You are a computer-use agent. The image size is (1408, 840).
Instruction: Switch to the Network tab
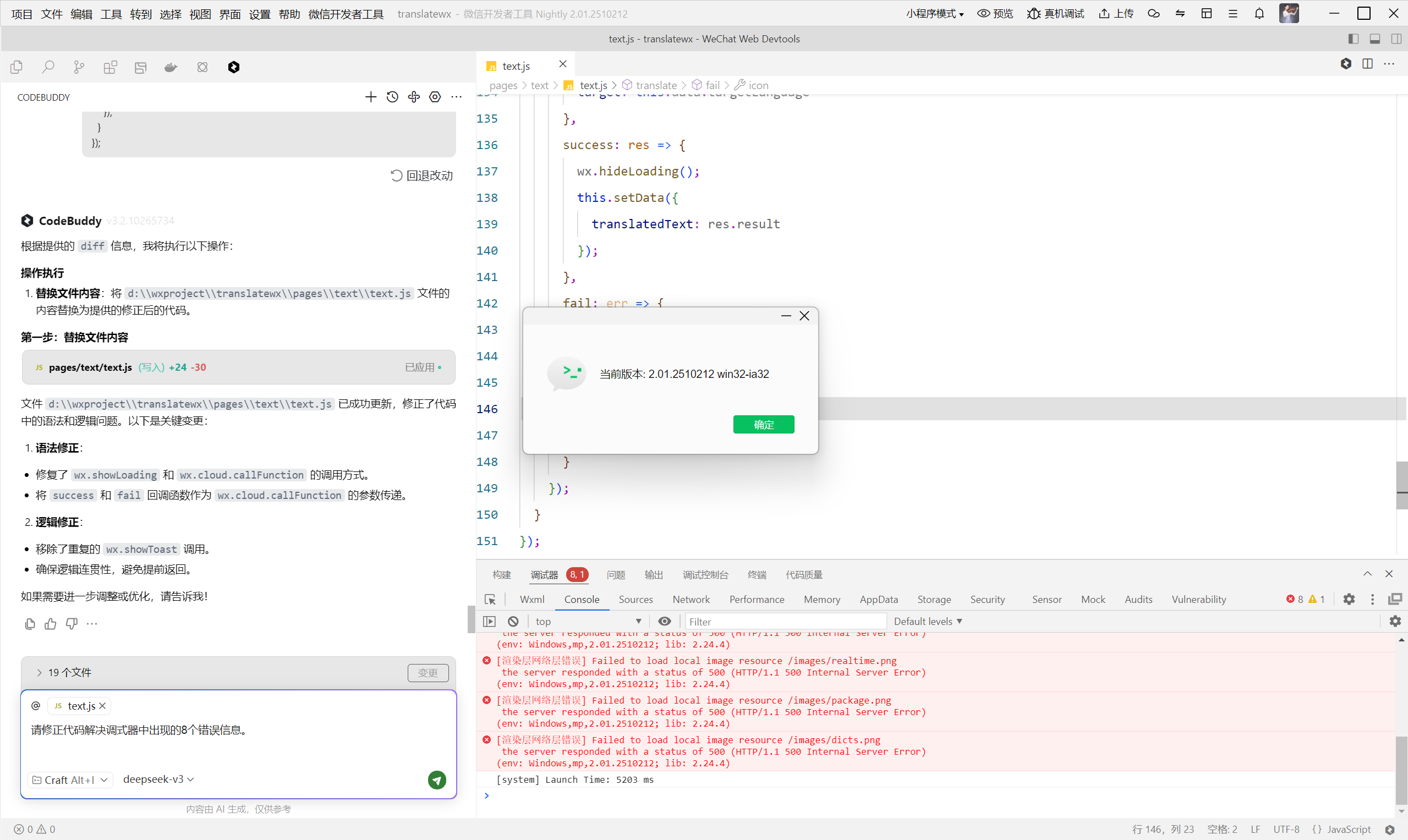[x=691, y=599]
